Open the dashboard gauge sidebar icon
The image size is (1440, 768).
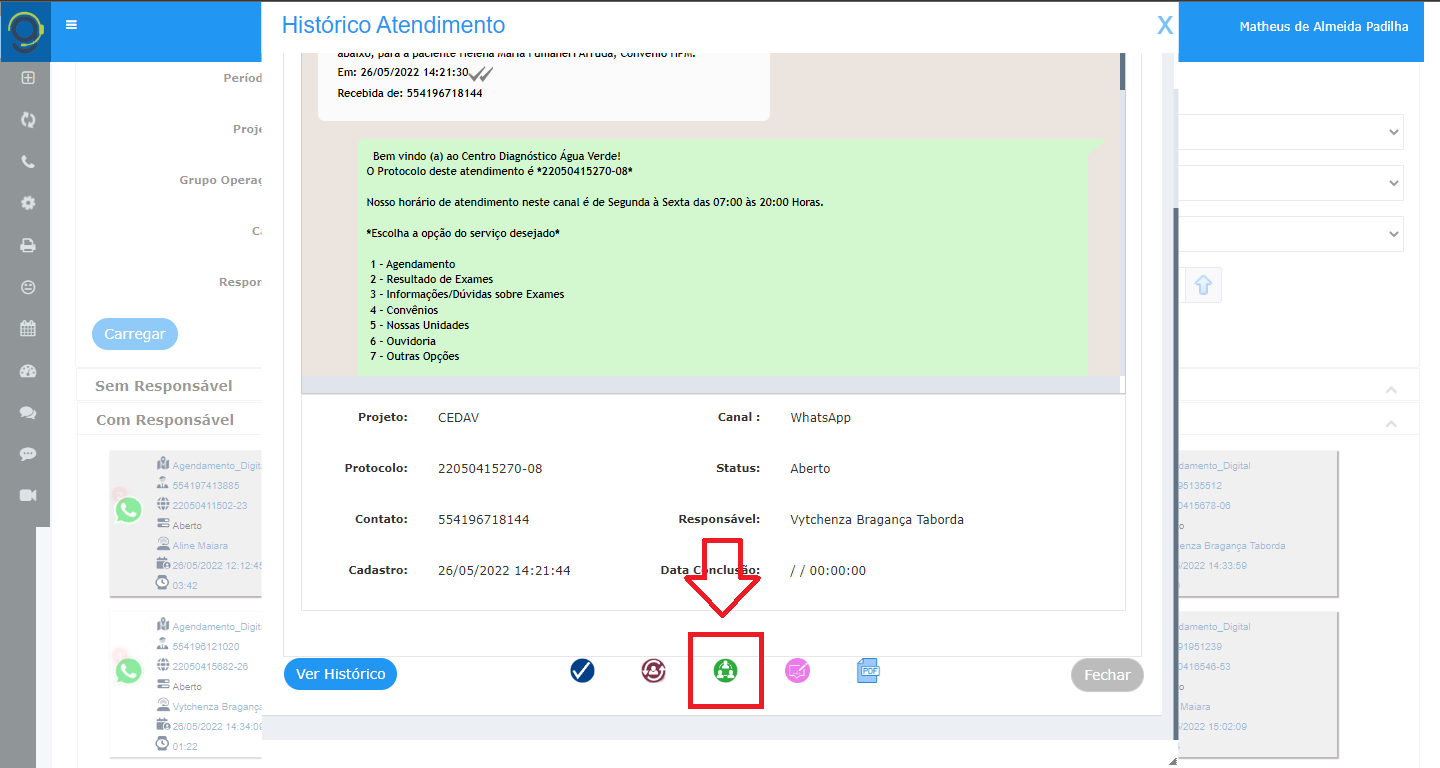point(28,370)
